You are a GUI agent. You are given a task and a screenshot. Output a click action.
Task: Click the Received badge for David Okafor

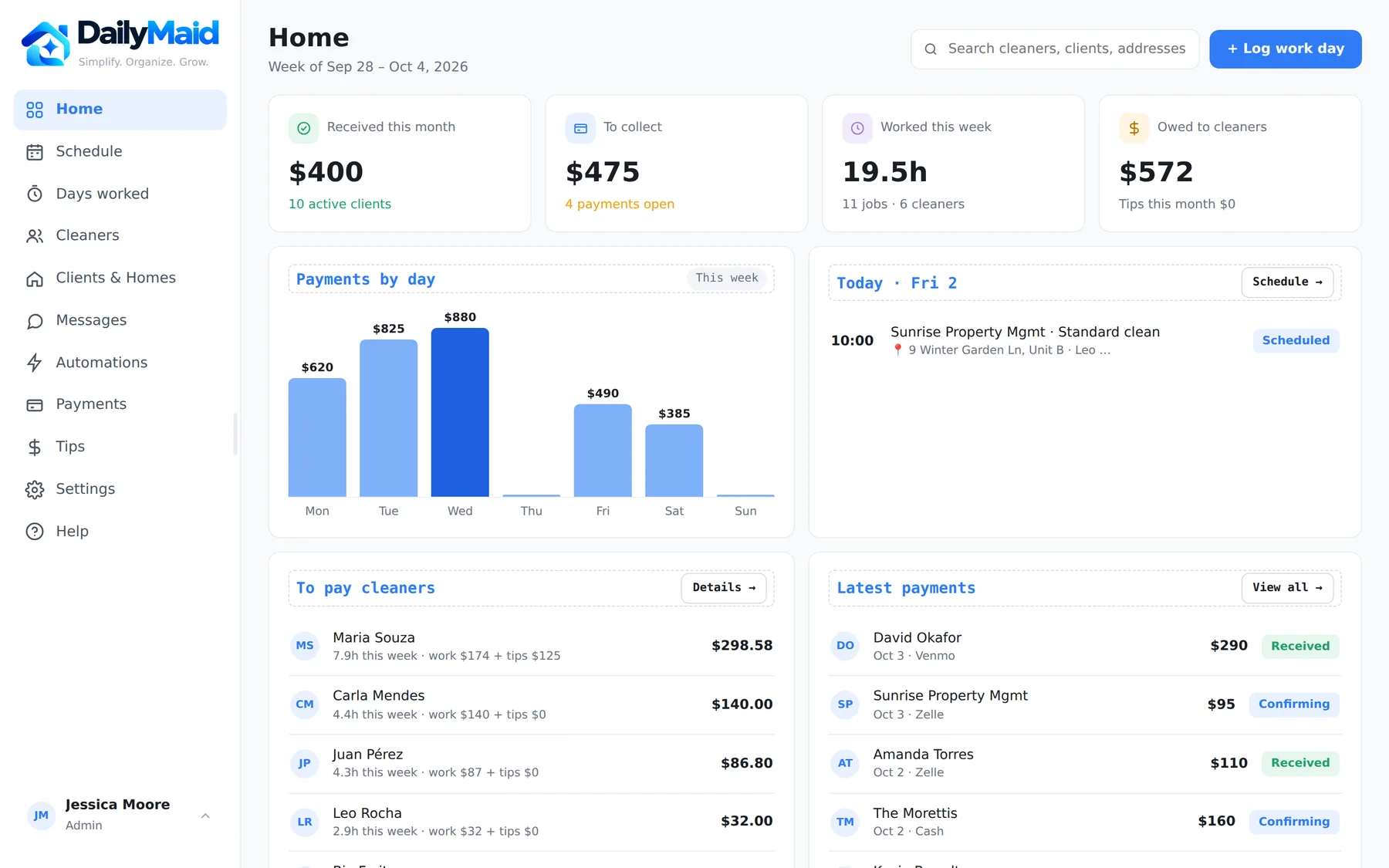pyautogui.click(x=1300, y=647)
